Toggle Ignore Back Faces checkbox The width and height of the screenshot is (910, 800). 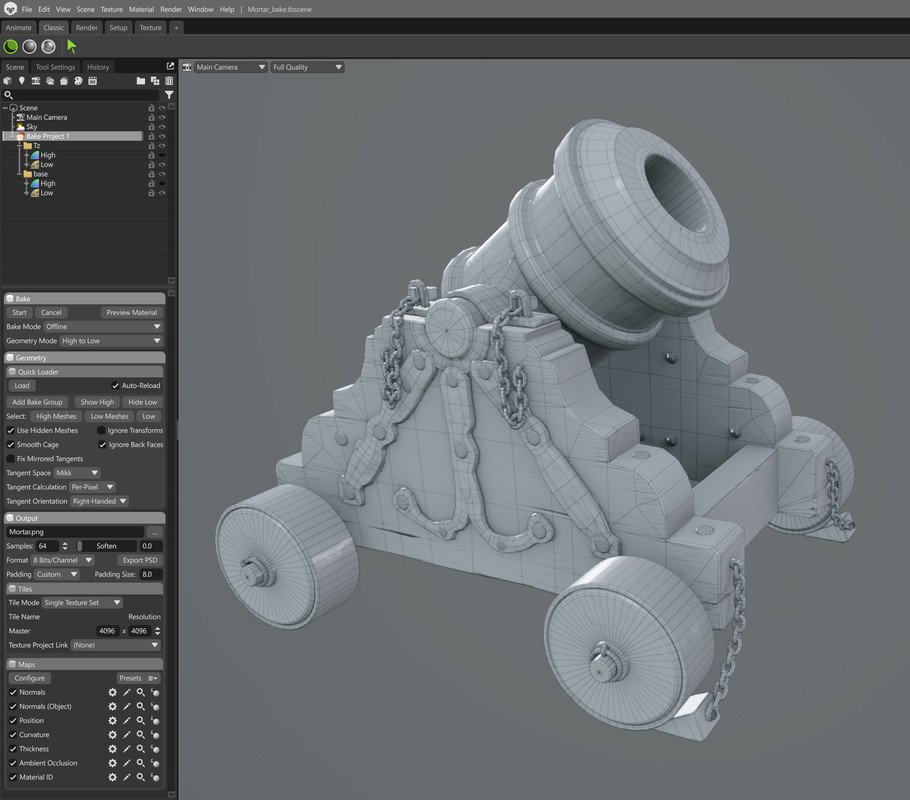pos(102,445)
